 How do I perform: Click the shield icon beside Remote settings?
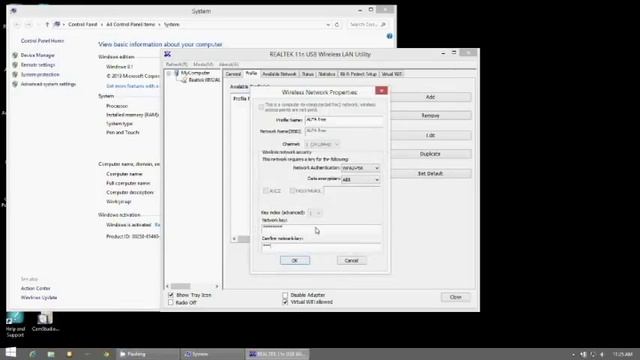[15, 65]
